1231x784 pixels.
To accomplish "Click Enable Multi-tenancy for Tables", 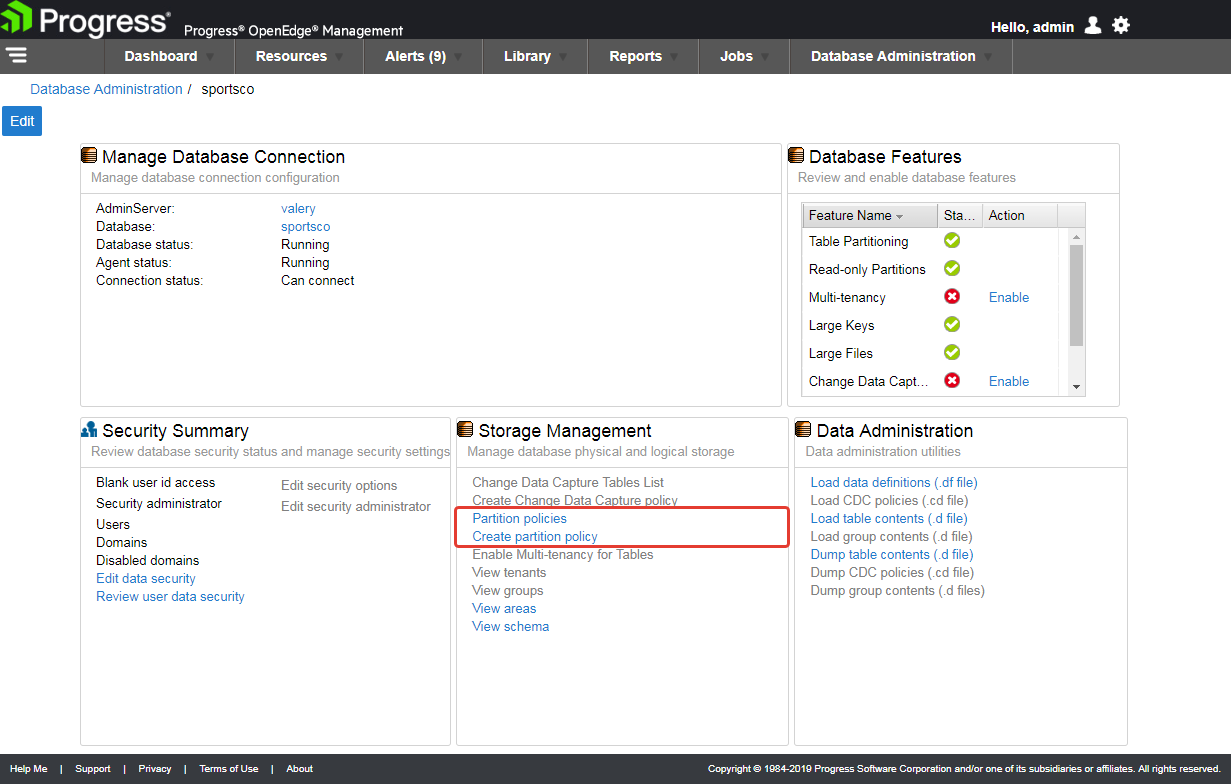I will click(x=563, y=554).
